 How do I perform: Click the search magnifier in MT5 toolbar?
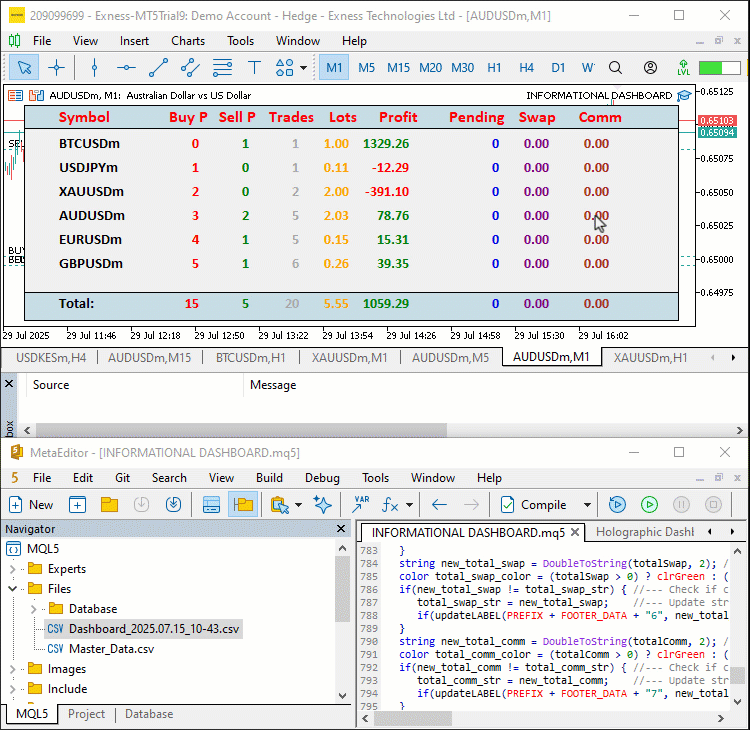pos(616,67)
